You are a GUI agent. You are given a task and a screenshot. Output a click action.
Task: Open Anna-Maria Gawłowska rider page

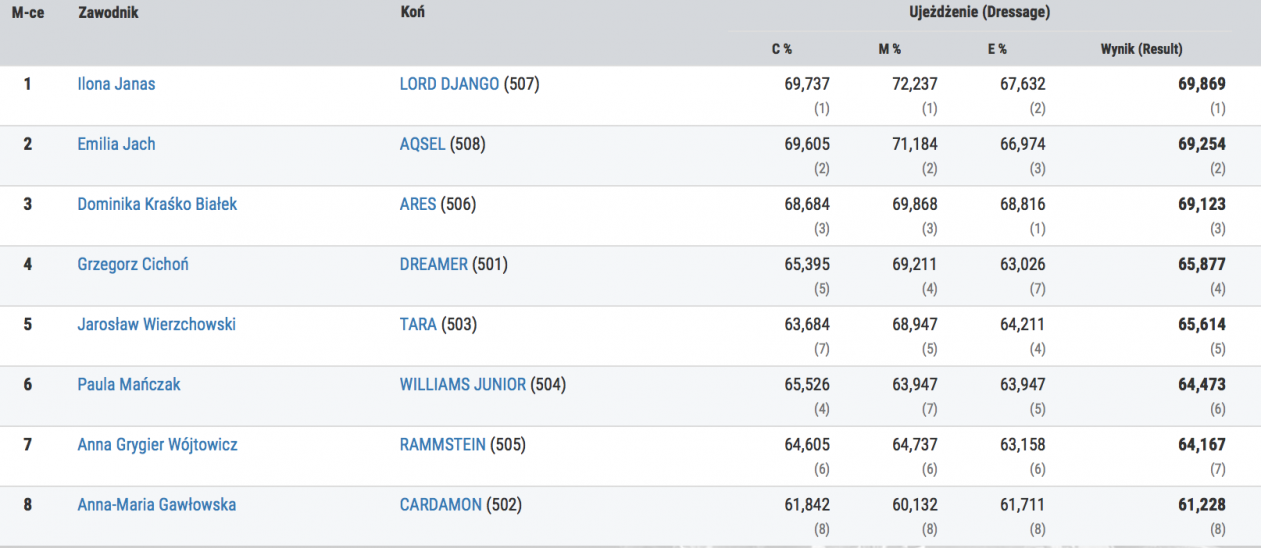(157, 504)
